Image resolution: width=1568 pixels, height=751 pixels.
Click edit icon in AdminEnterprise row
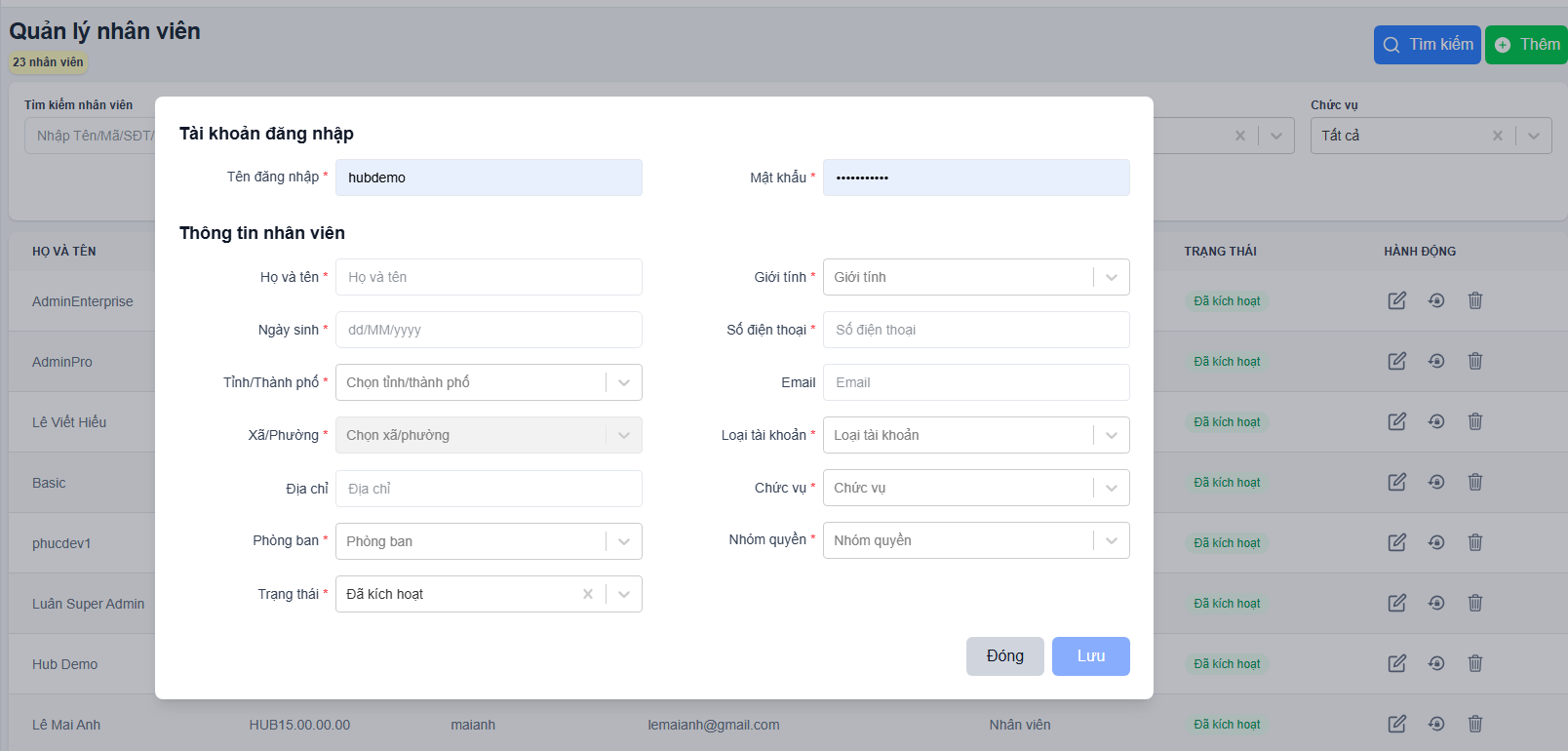[1396, 300]
